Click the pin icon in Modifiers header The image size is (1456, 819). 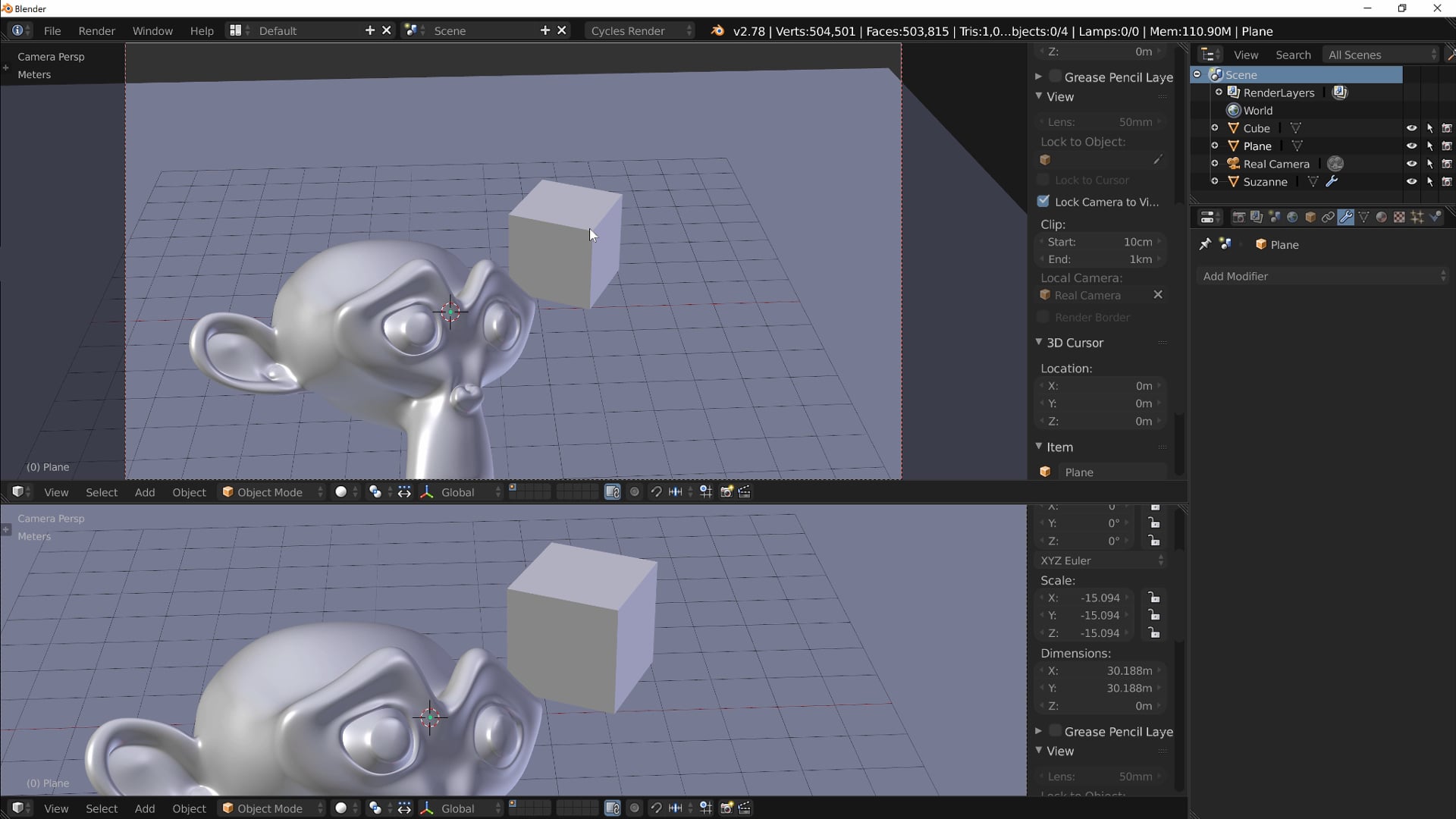point(1205,244)
